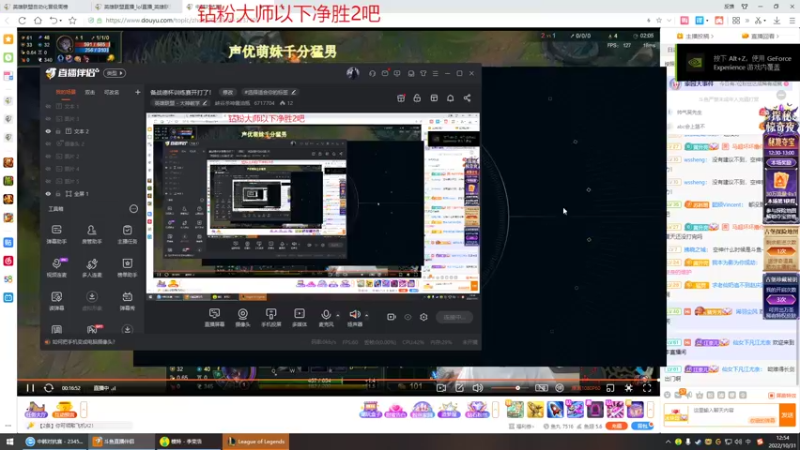This screenshot has width=800, height=450.
Task: Click the headset support icon in title bar
Action: click(x=372, y=73)
